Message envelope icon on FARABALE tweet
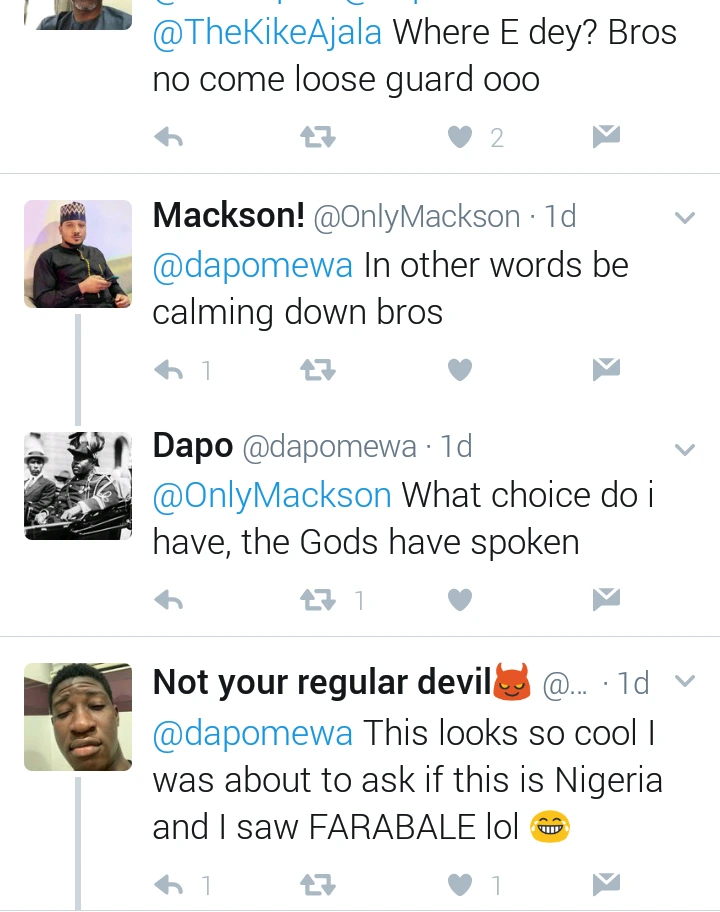The height and width of the screenshot is (912, 720). point(606,884)
